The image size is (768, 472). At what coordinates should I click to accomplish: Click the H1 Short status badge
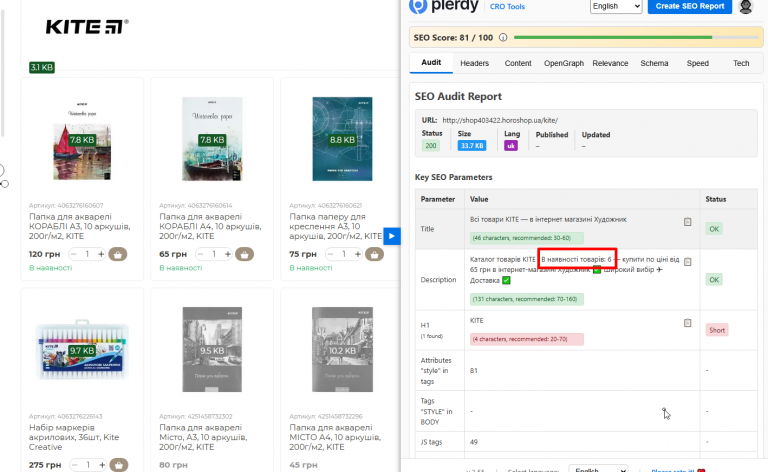click(717, 330)
